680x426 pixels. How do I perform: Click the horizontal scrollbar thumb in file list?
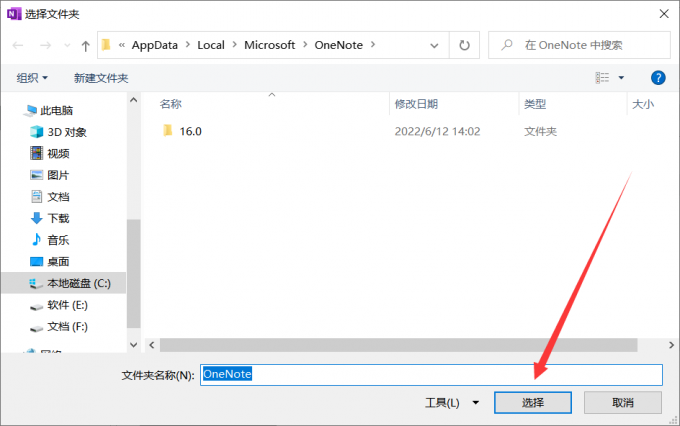(x=399, y=345)
